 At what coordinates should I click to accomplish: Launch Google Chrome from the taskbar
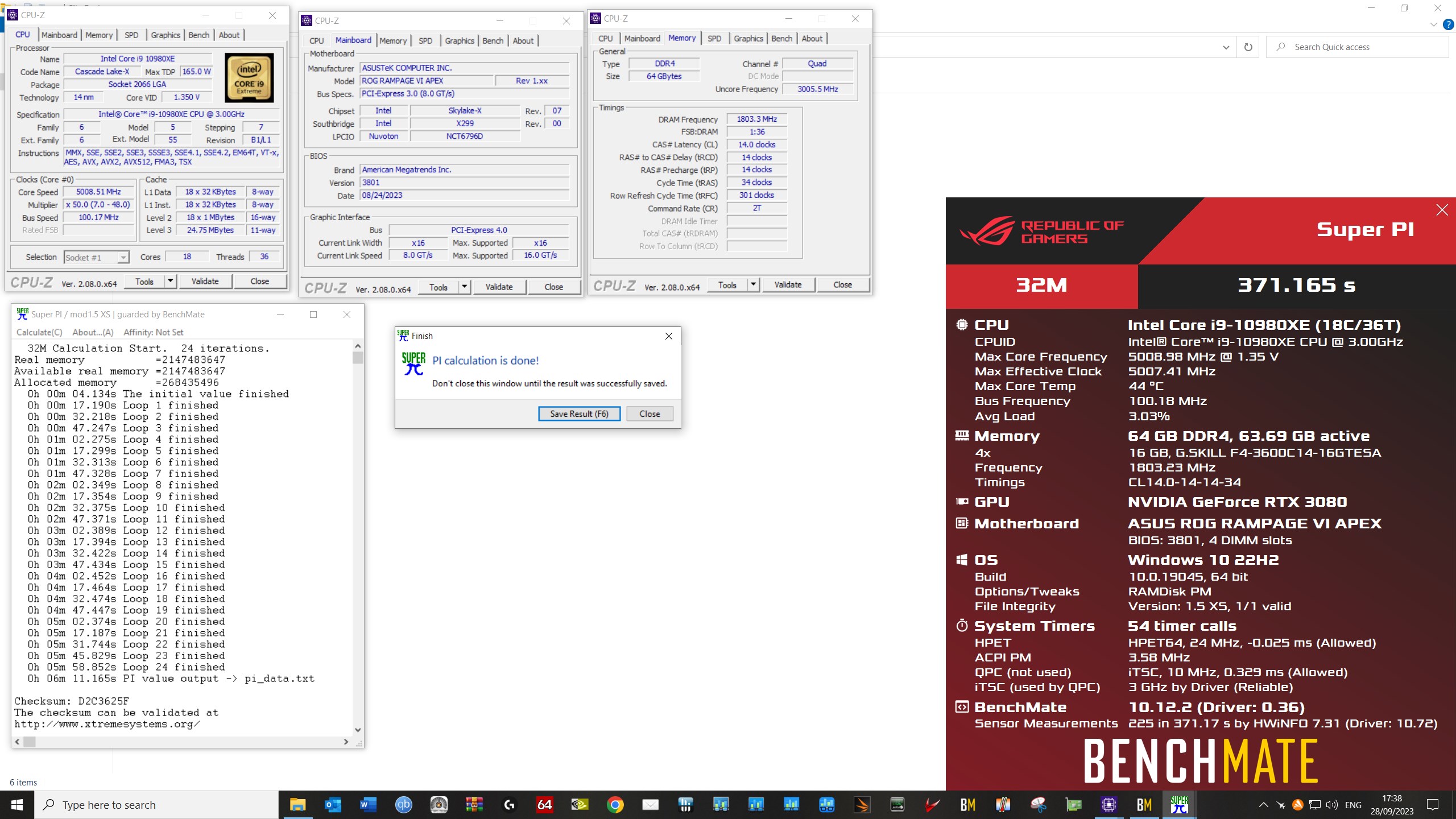pos(615,805)
